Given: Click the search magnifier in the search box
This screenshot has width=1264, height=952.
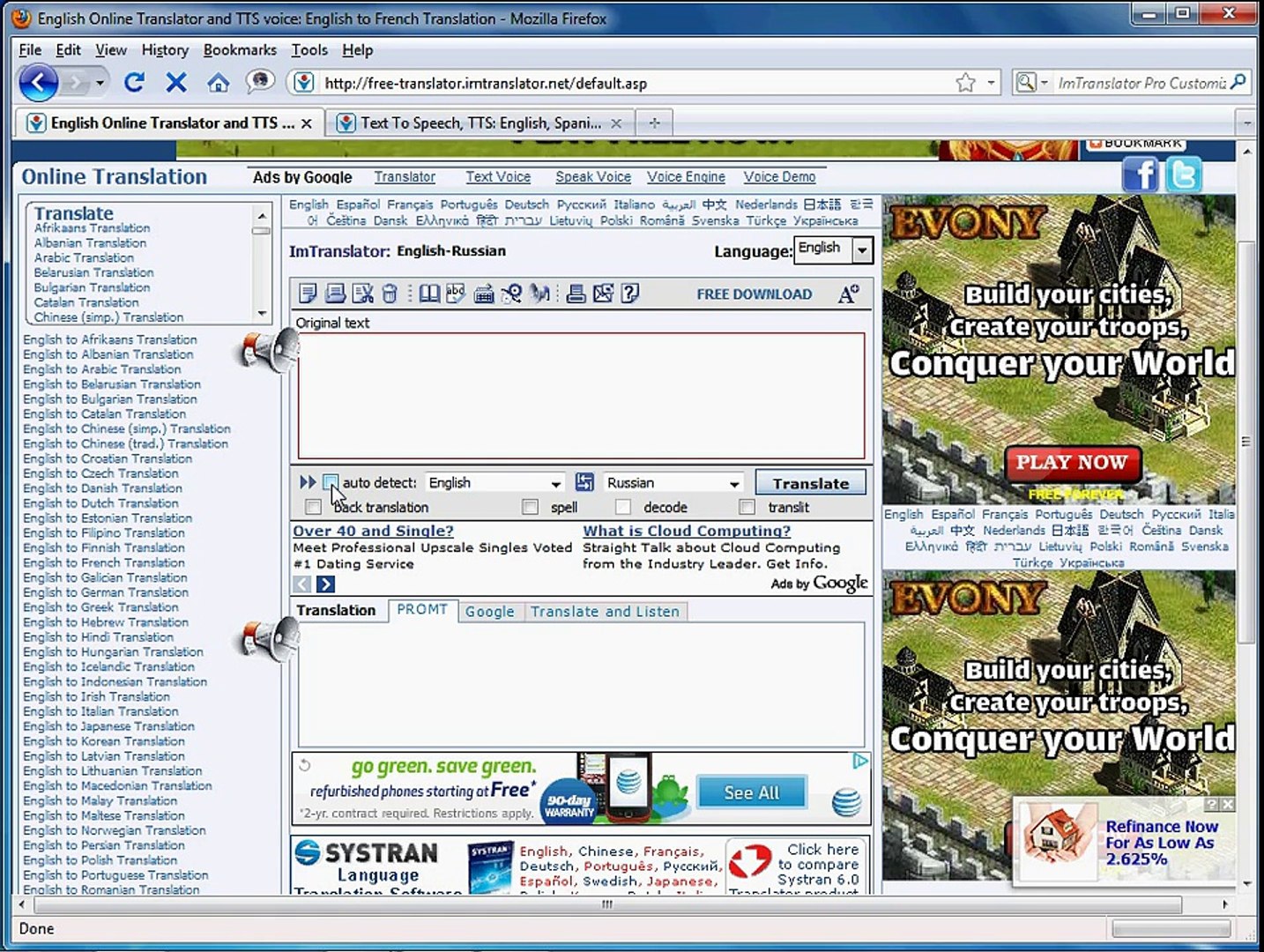Looking at the screenshot, I should click(1238, 83).
